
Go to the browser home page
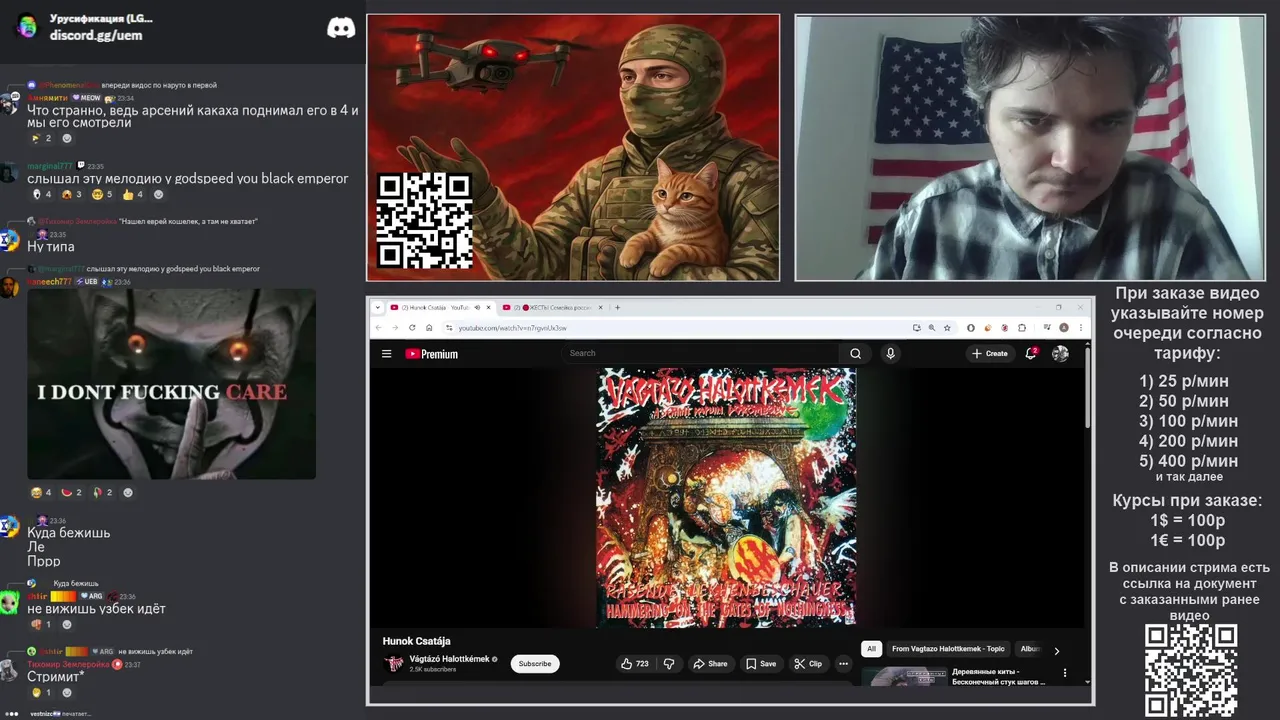pos(429,327)
